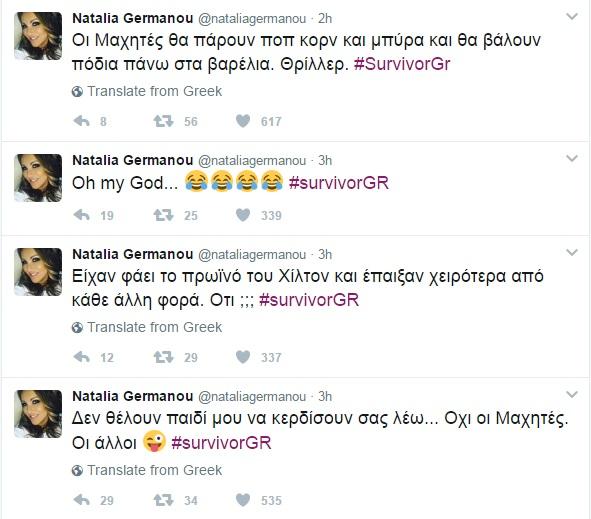
Task: Open the @nataliagermanou handle on the 2h tweet
Action: 252,19
